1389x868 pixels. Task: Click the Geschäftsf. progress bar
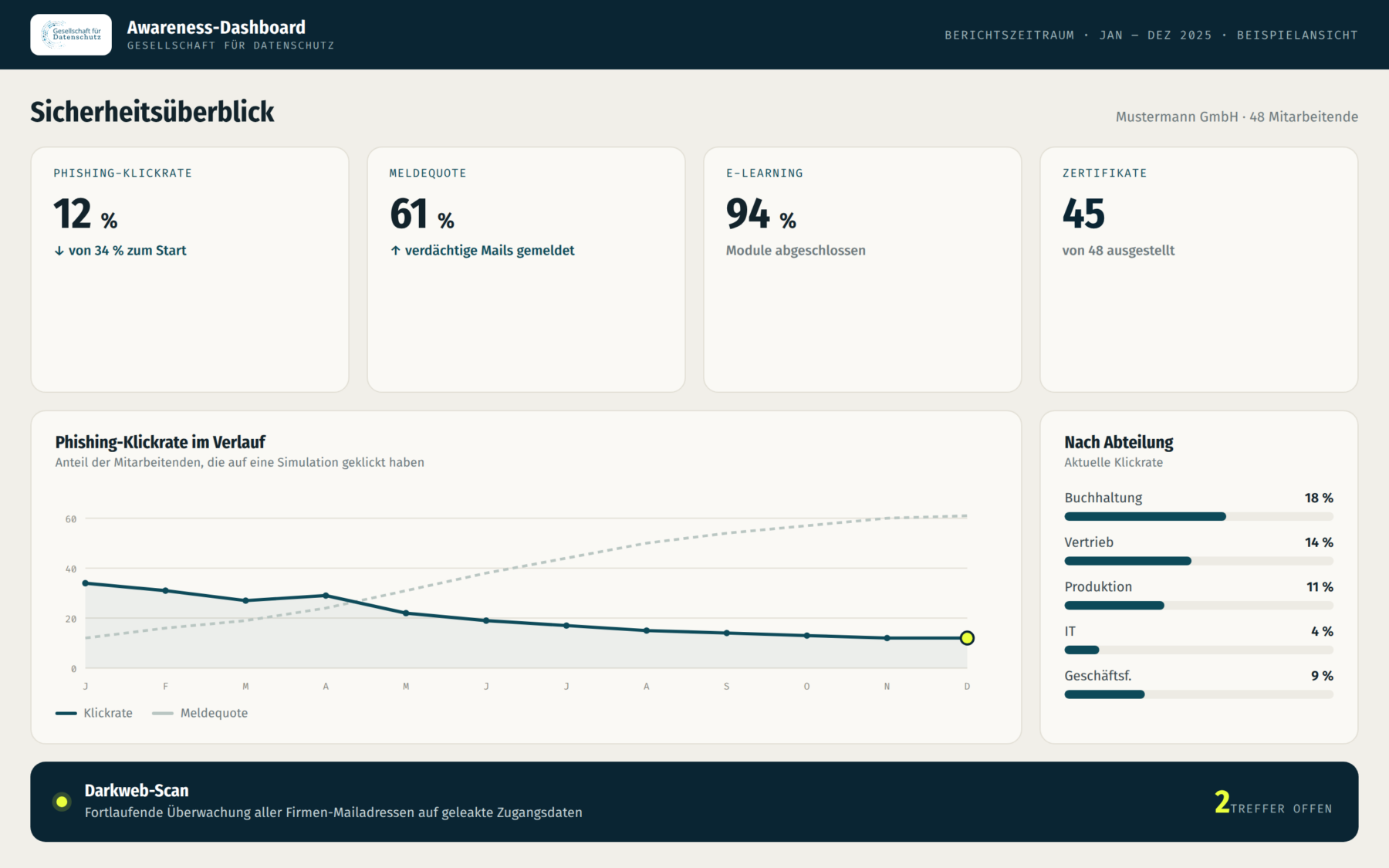(1198, 694)
